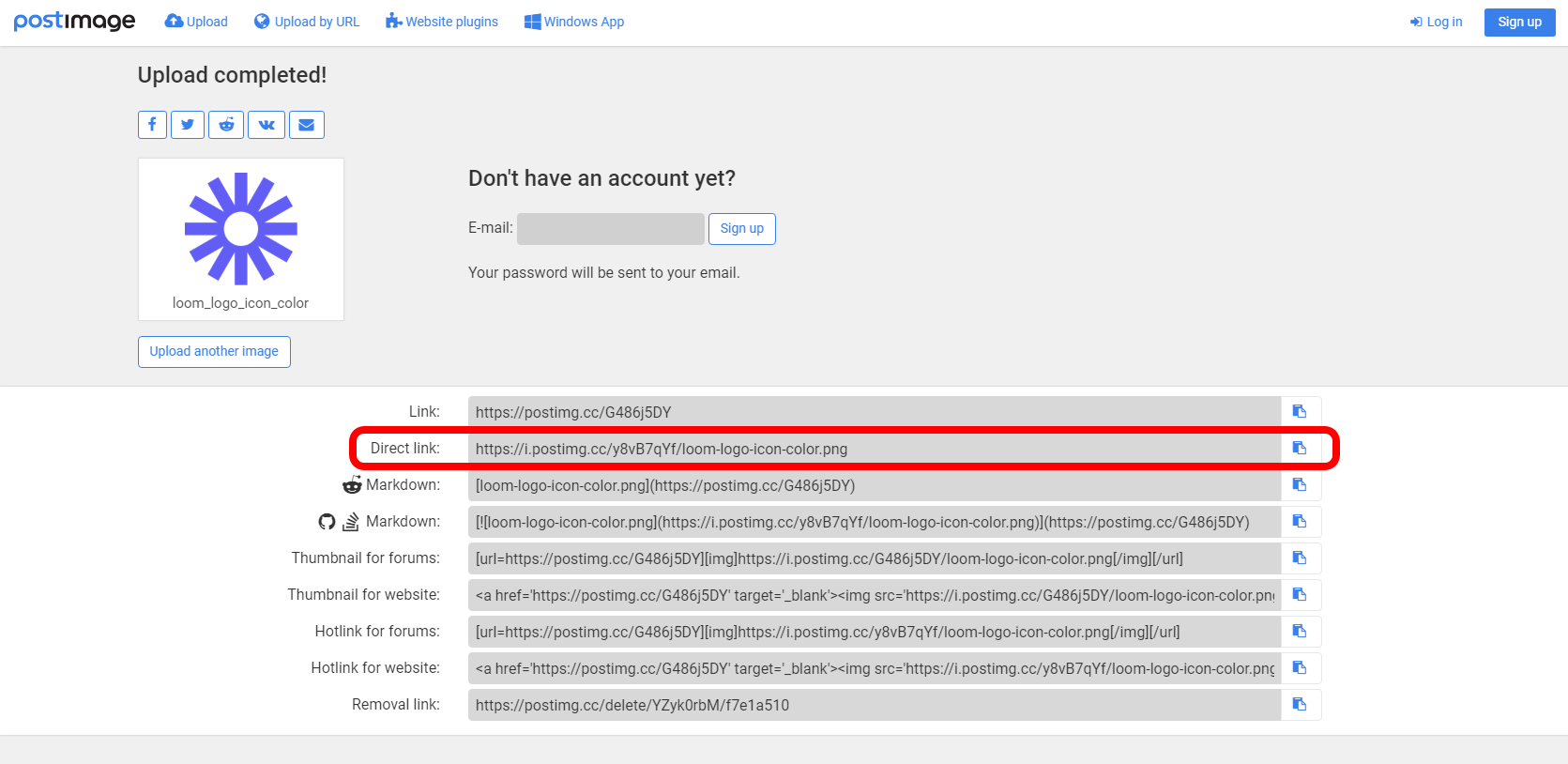Open the Windows App page
This screenshot has height=764, width=1568.
[x=574, y=22]
